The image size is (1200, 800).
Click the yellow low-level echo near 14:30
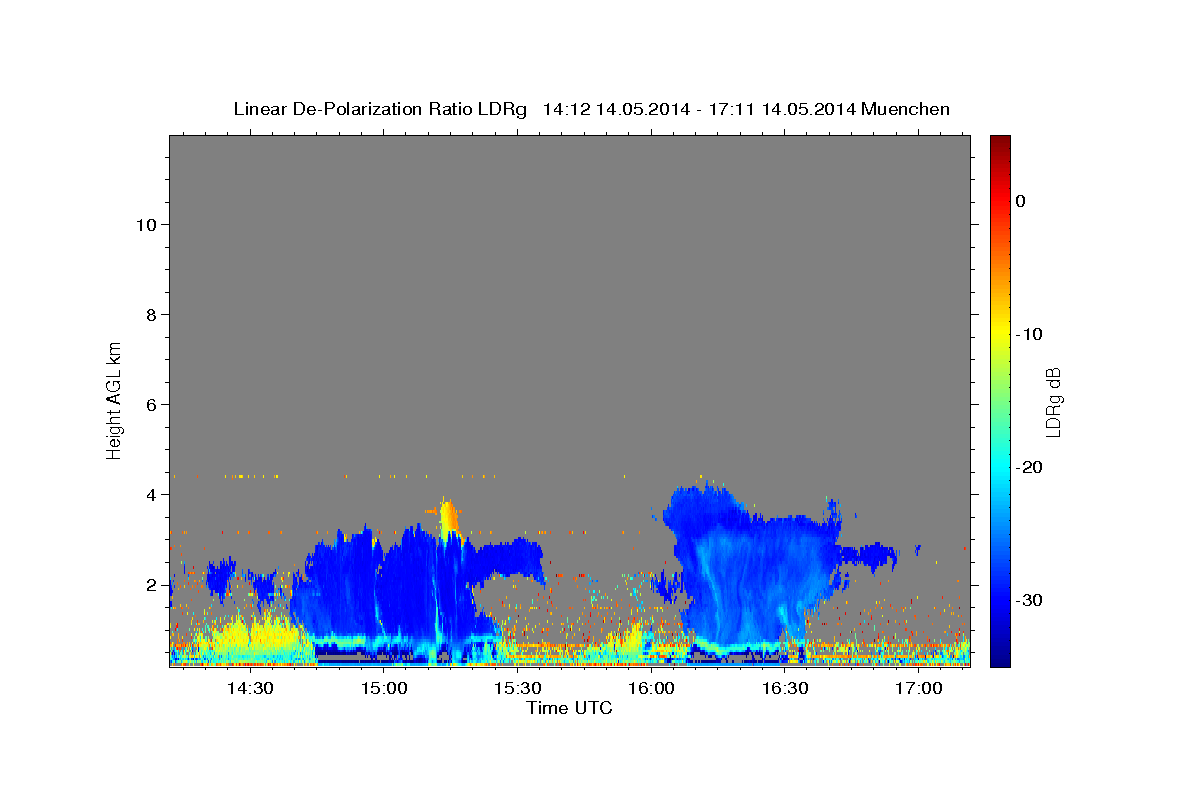pyautogui.click(x=250, y=635)
